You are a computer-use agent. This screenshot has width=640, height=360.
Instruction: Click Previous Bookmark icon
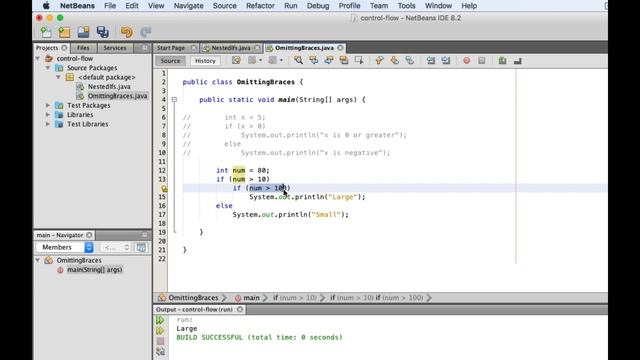point(379,60)
